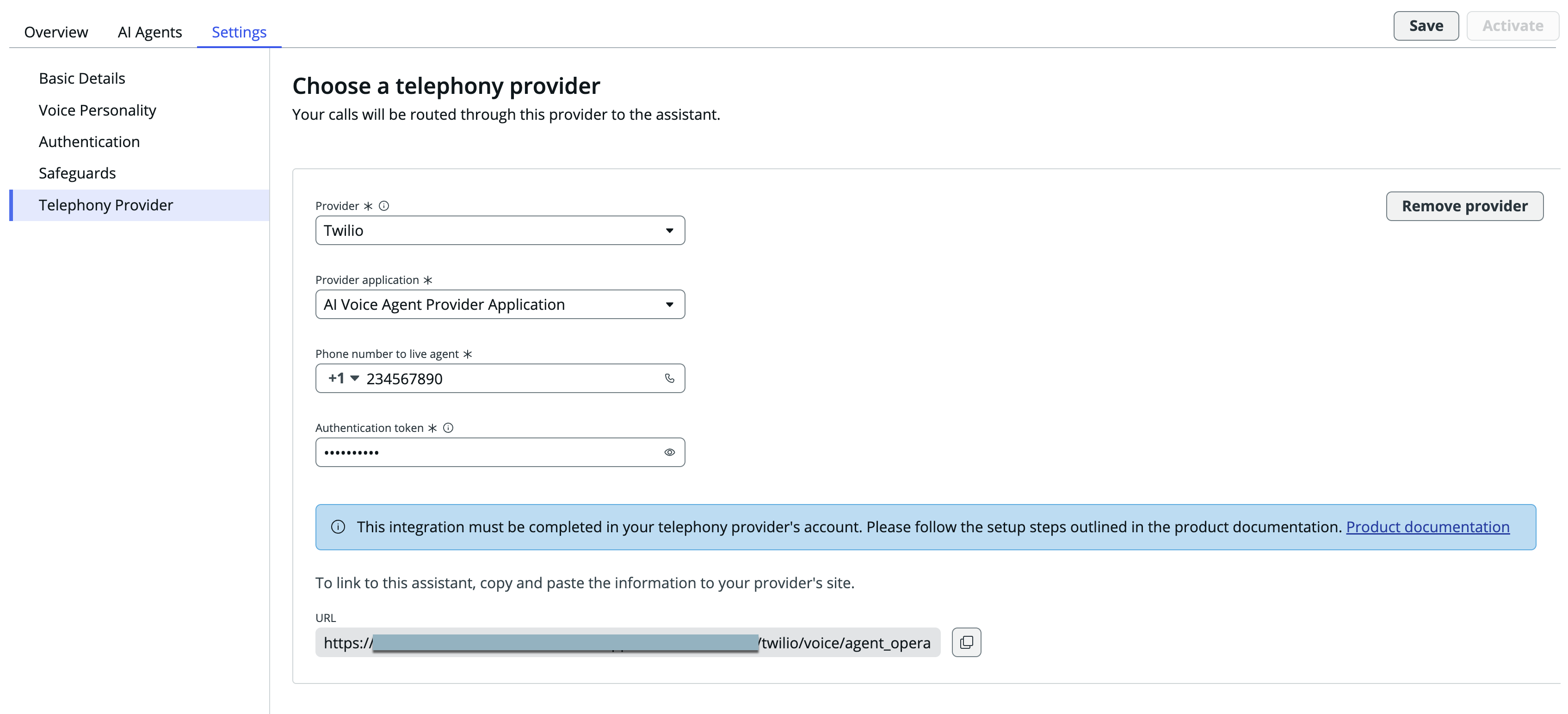This screenshot has height=714, width=1568.
Task: Click the phone icon in the number field
Action: point(670,379)
